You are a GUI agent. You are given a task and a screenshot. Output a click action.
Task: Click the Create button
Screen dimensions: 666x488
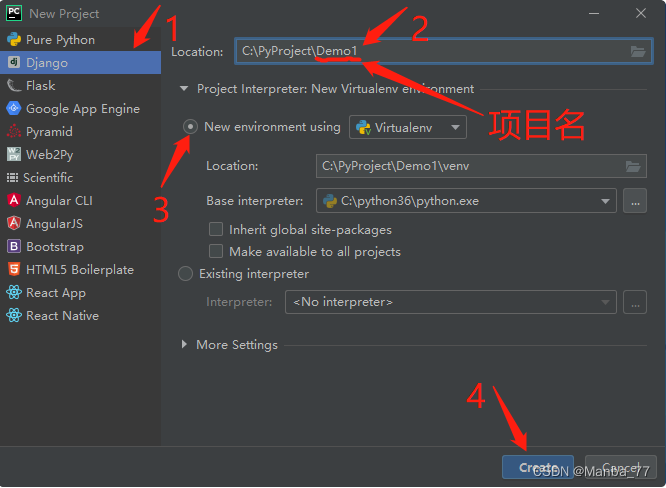point(538,467)
